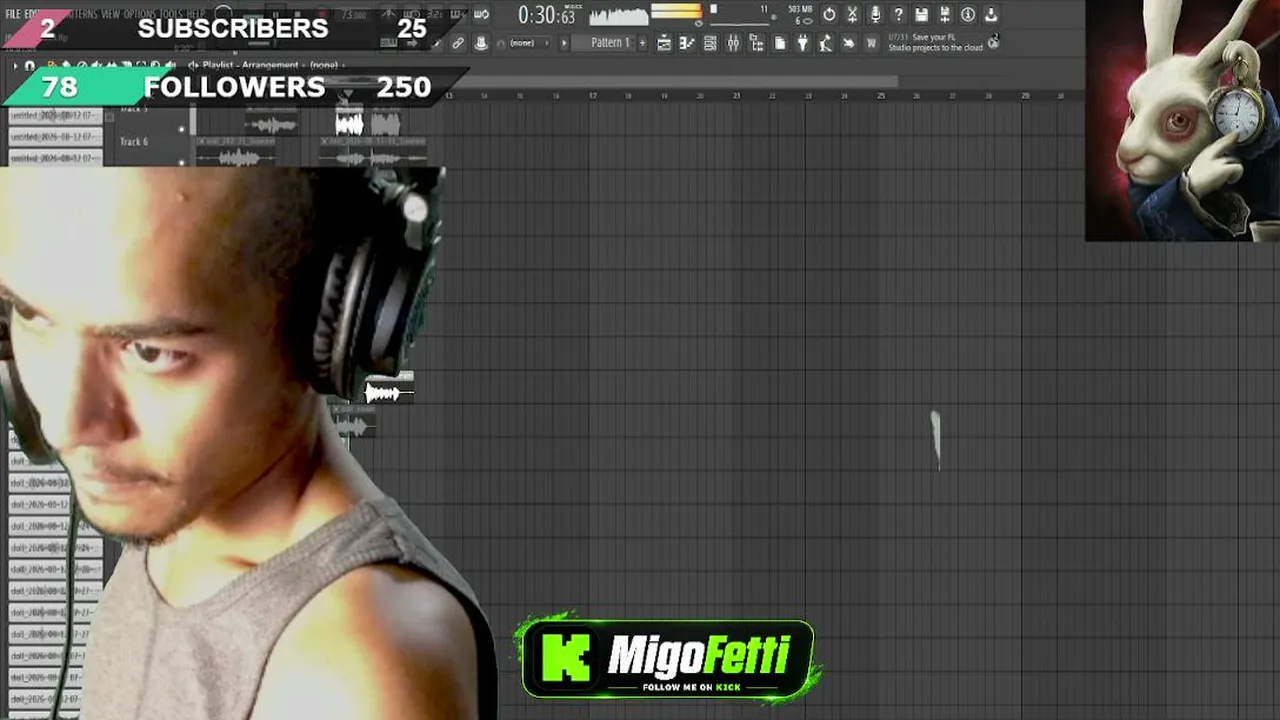Click the globe news icon beside hint text
Screen dimensions: 1280x720
tap(994, 41)
